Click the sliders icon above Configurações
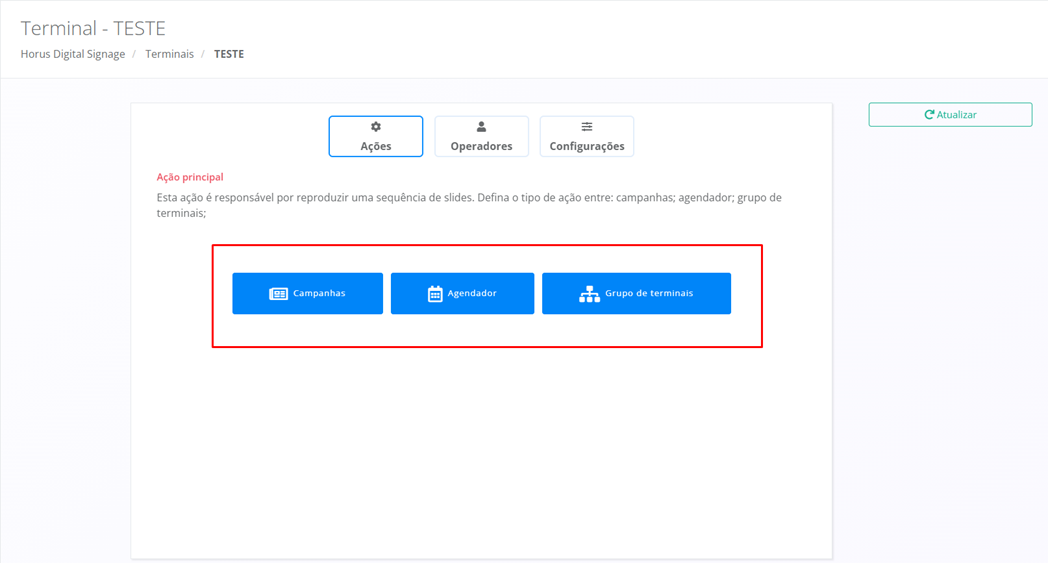Image resolution: width=1048 pixels, height=563 pixels. point(587,127)
